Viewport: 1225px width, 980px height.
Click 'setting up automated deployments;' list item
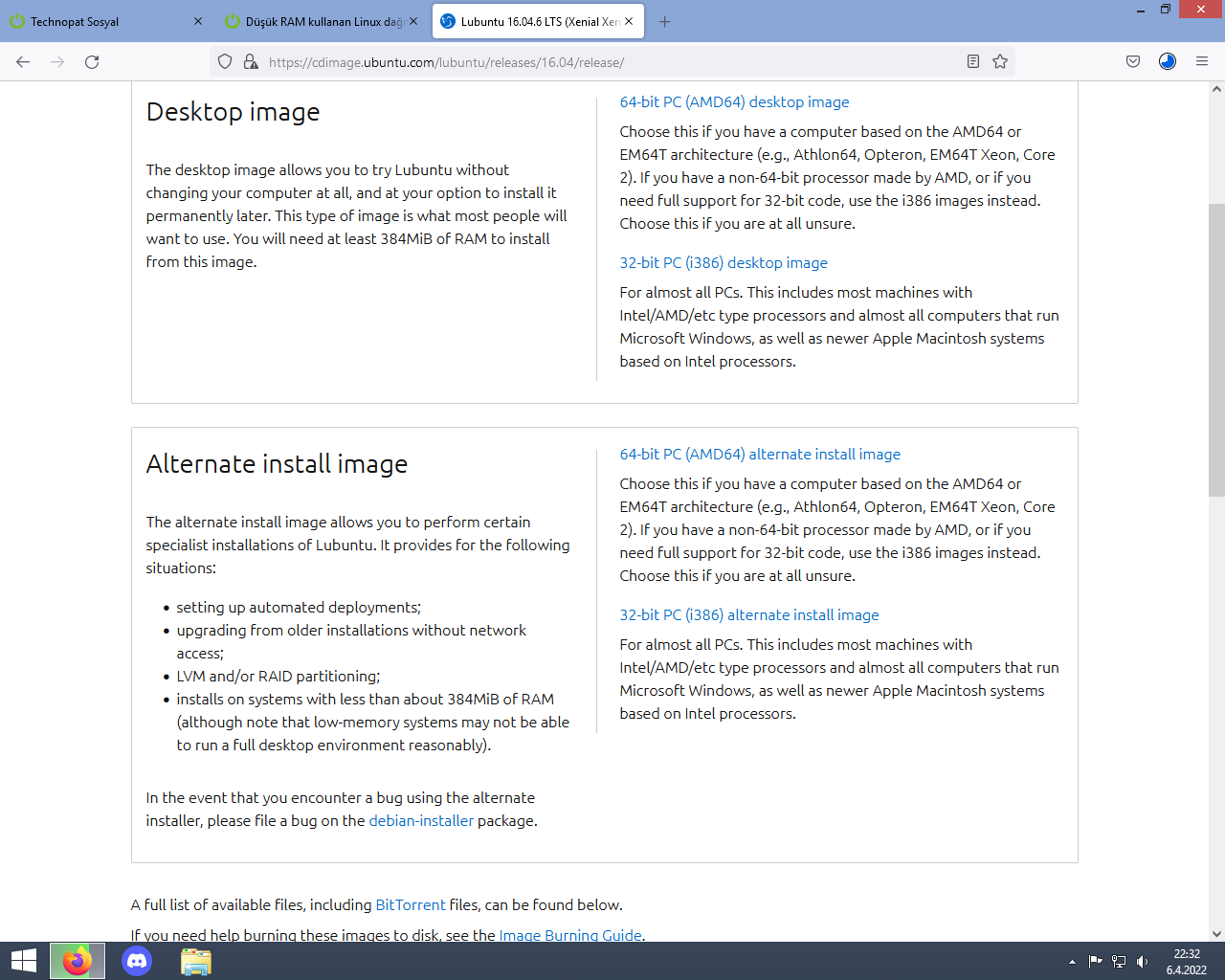coord(299,608)
